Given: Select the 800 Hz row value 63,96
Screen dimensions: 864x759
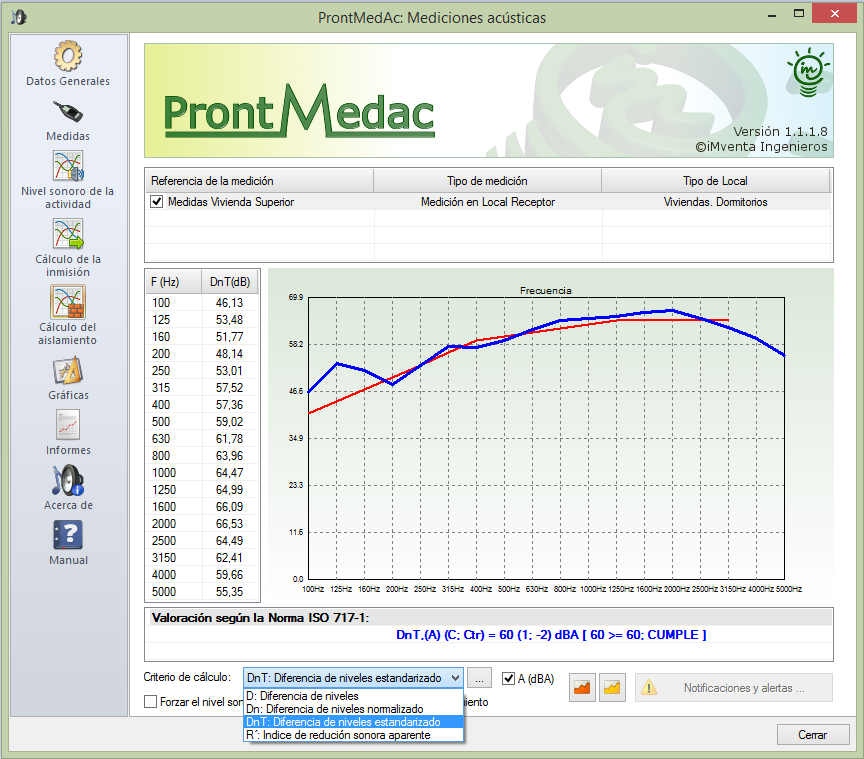Looking at the screenshot, I should pos(229,456).
